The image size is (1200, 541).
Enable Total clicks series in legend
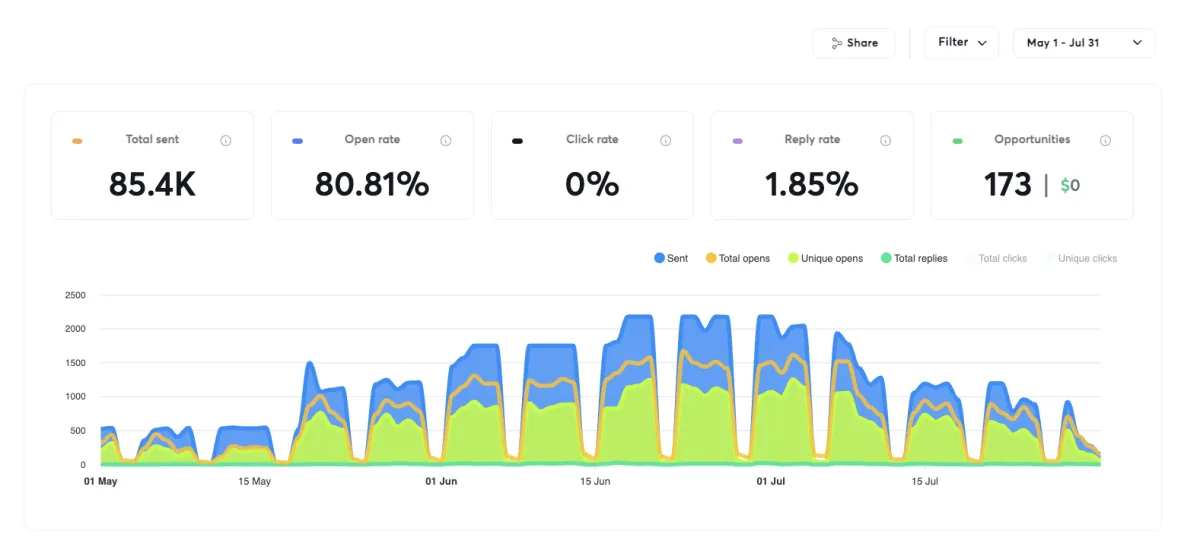tap(996, 258)
